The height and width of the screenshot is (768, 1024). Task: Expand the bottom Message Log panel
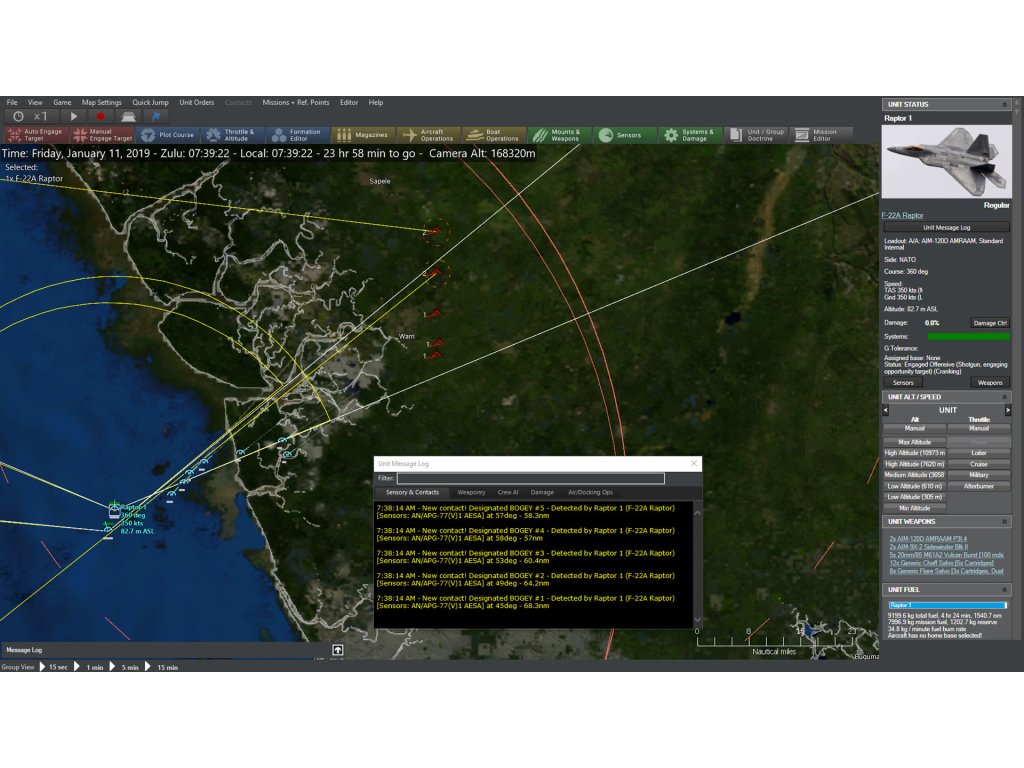[x=338, y=650]
